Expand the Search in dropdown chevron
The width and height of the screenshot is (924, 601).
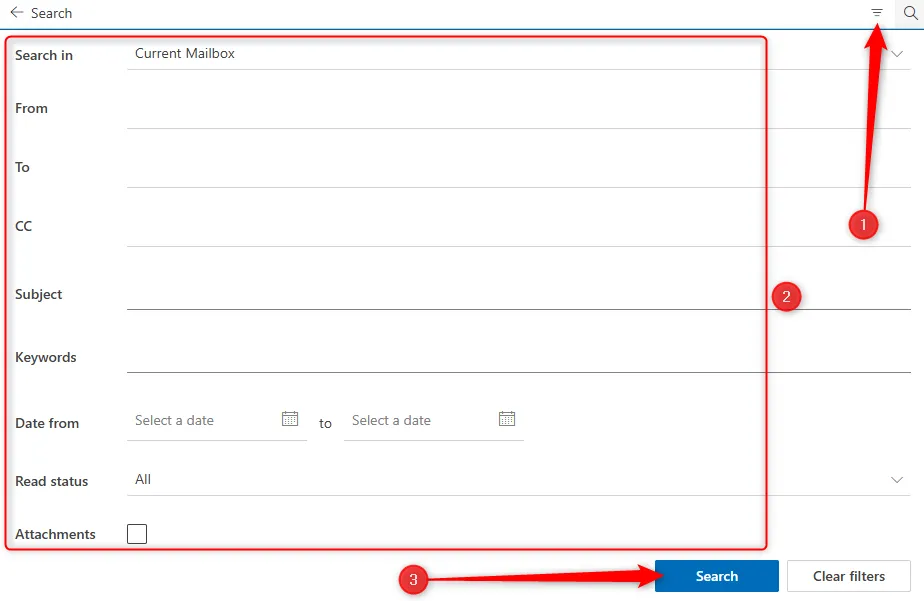pos(897,54)
